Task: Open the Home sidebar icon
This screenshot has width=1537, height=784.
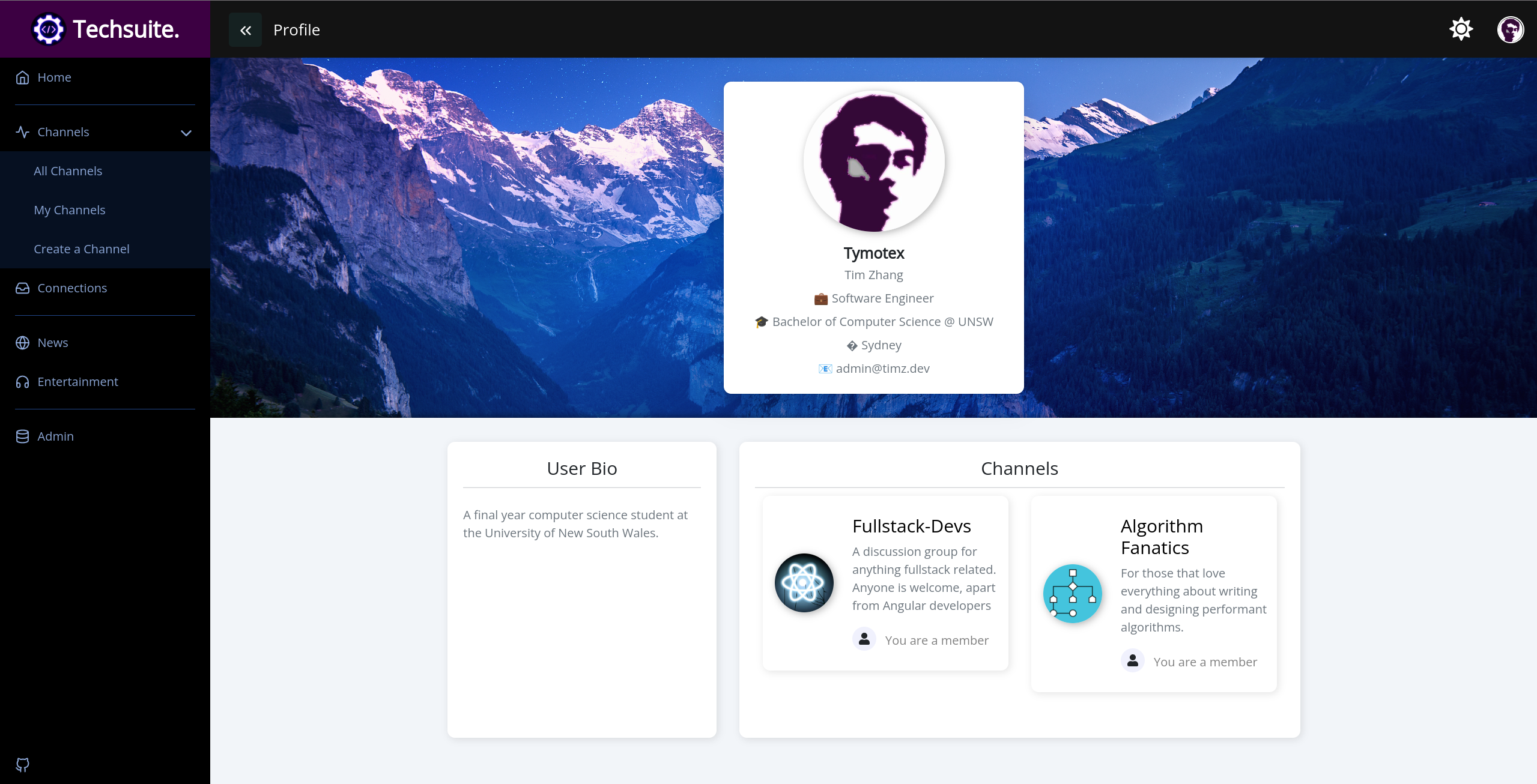Action: [22, 77]
